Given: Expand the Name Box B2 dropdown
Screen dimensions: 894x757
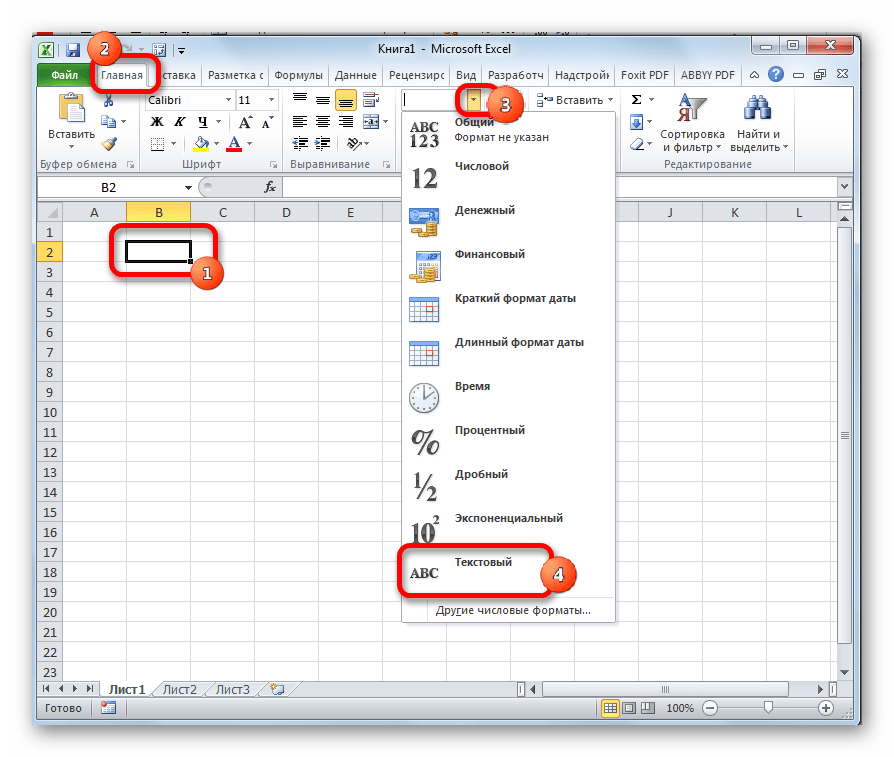Looking at the screenshot, I should [187, 188].
